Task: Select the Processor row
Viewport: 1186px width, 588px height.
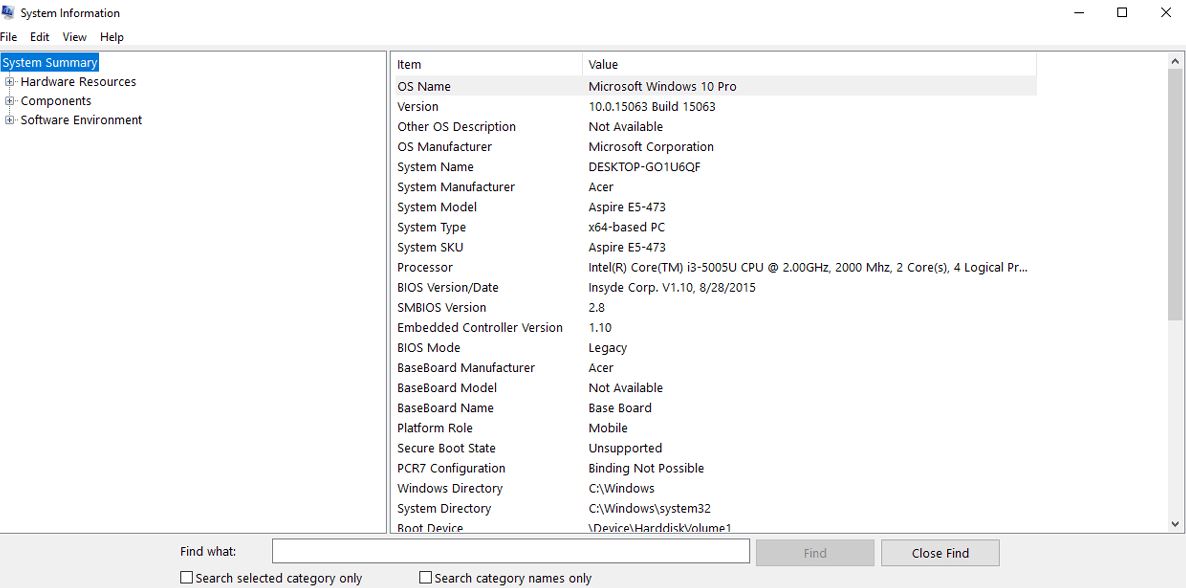Action: (x=715, y=267)
